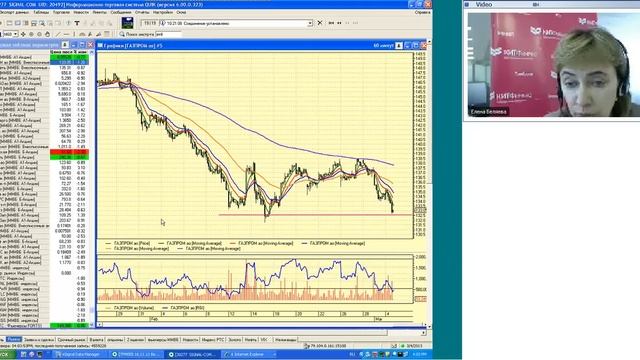Switch to the Новости bottom tab
This screenshot has width=640, height=360.
pos(190,340)
